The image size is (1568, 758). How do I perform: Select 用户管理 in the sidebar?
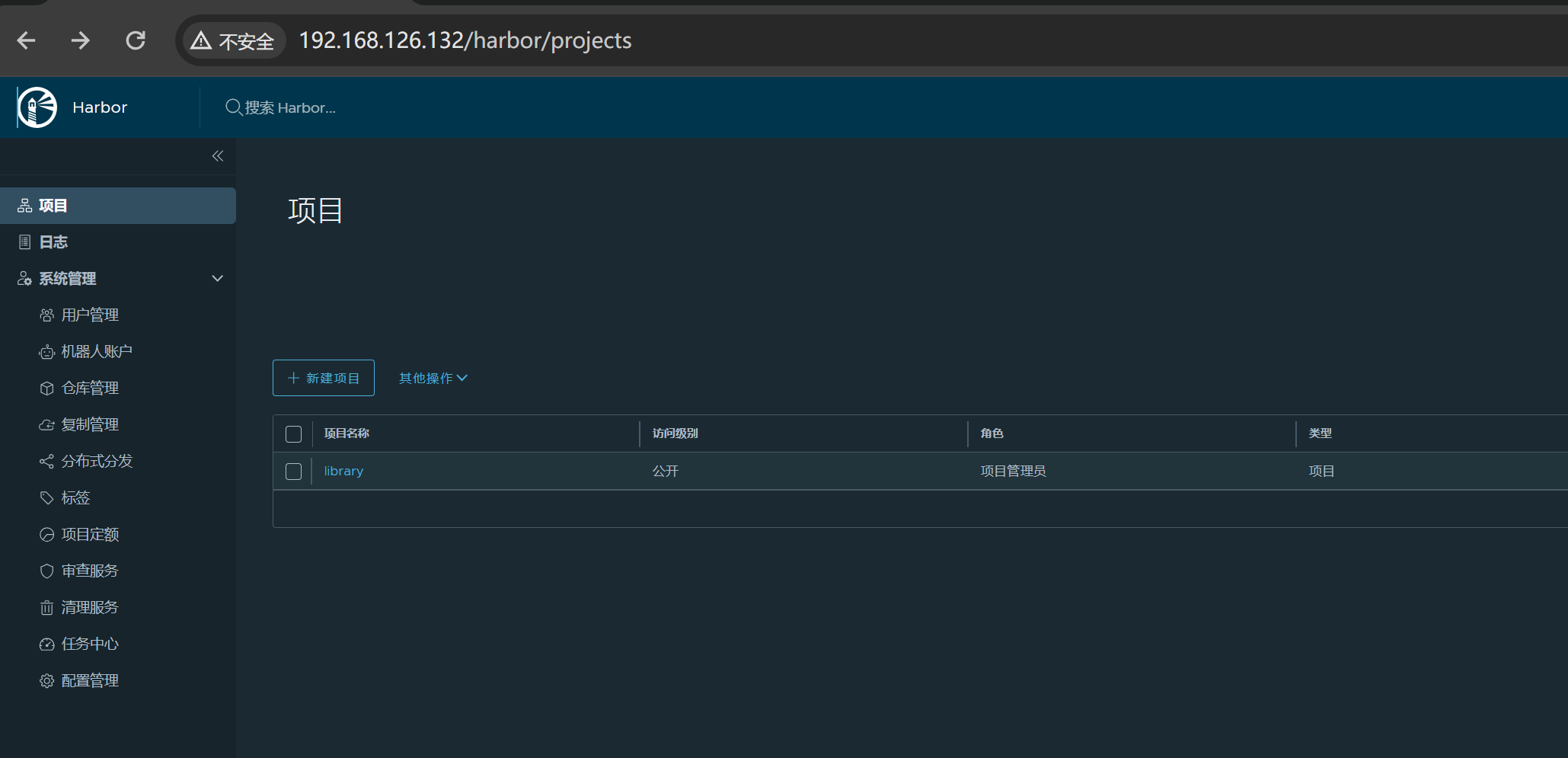(90, 315)
